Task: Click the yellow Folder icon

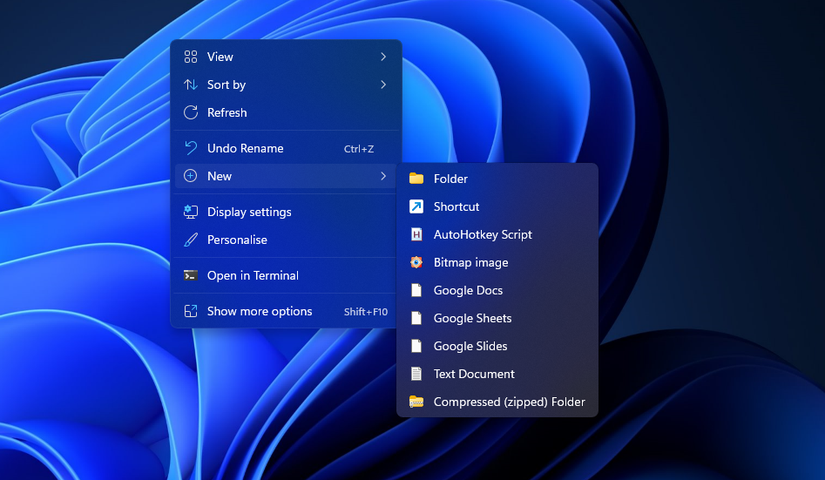Action: click(x=416, y=178)
